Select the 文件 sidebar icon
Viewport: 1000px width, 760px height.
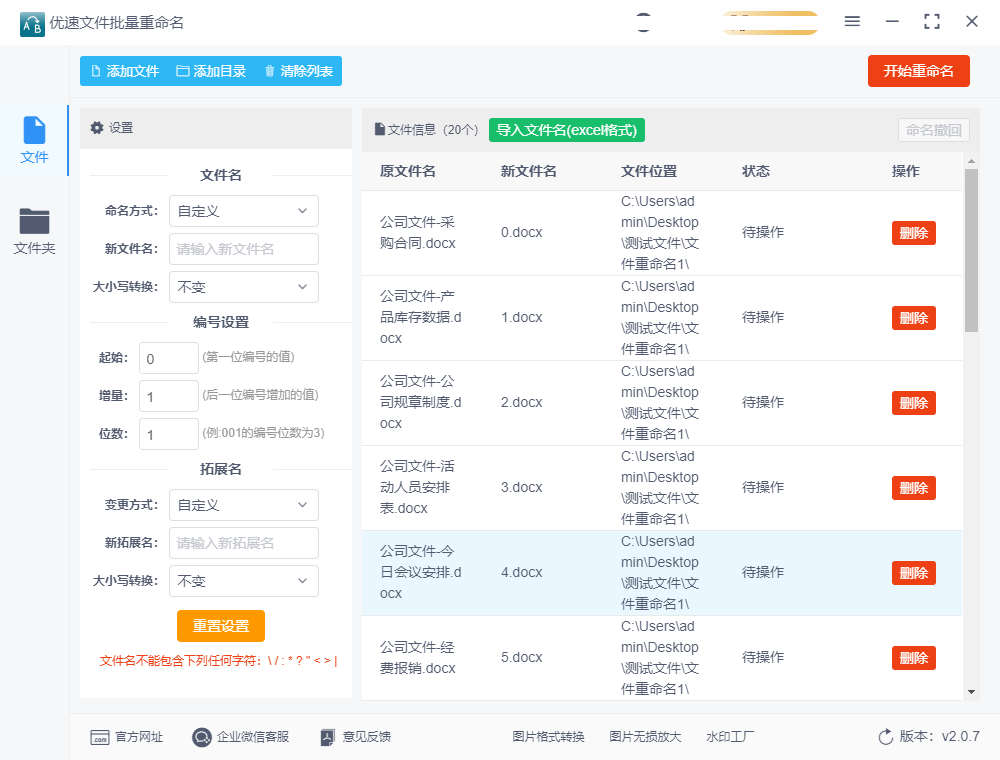pos(34,141)
